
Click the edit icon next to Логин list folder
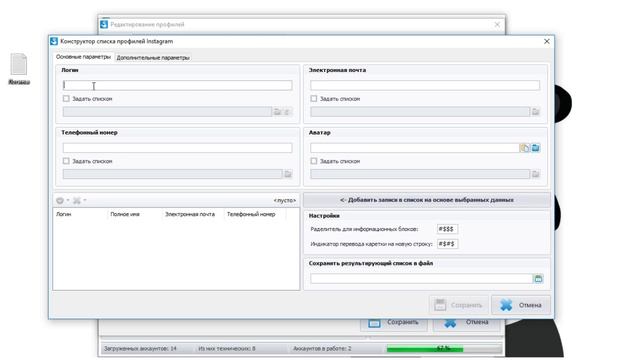(x=287, y=111)
